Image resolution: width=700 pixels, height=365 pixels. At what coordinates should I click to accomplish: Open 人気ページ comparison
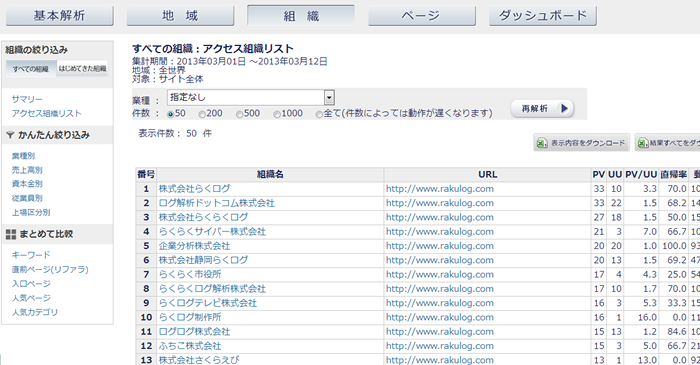click(x=31, y=298)
